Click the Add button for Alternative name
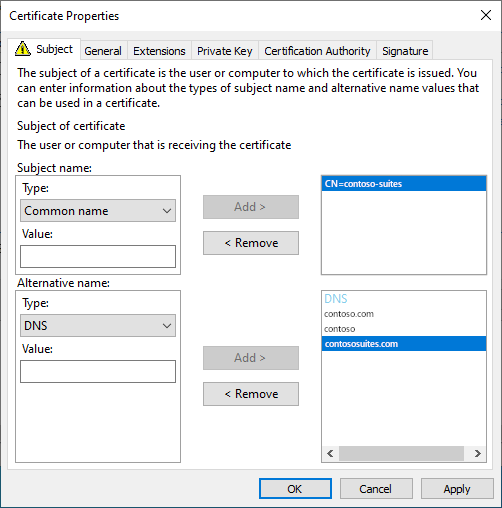502x508 pixels. (x=251, y=358)
